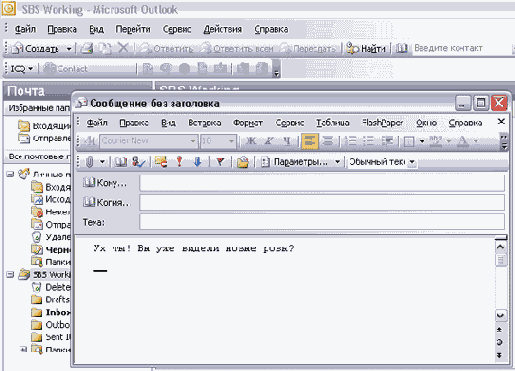Click the delete X icon in Outlook toolbar
This screenshot has width=515, height=371.
123,48
